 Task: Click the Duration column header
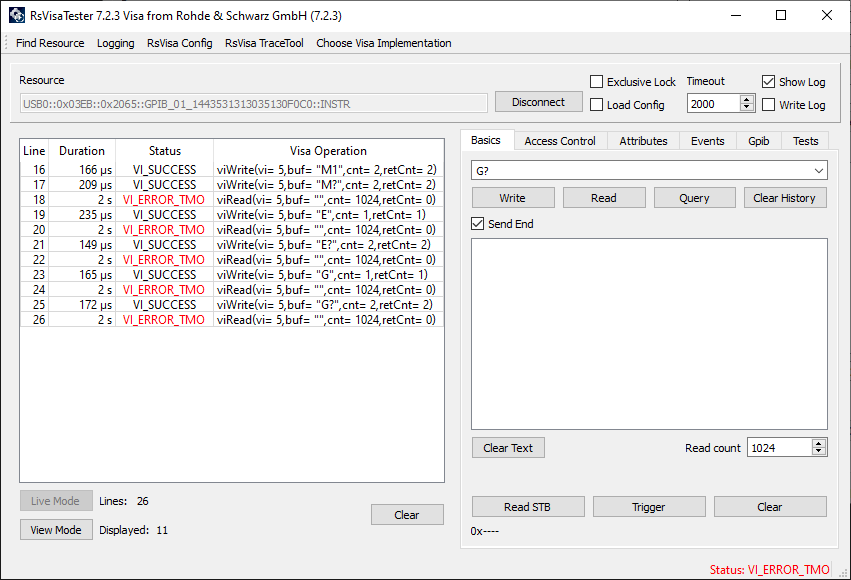click(82, 151)
